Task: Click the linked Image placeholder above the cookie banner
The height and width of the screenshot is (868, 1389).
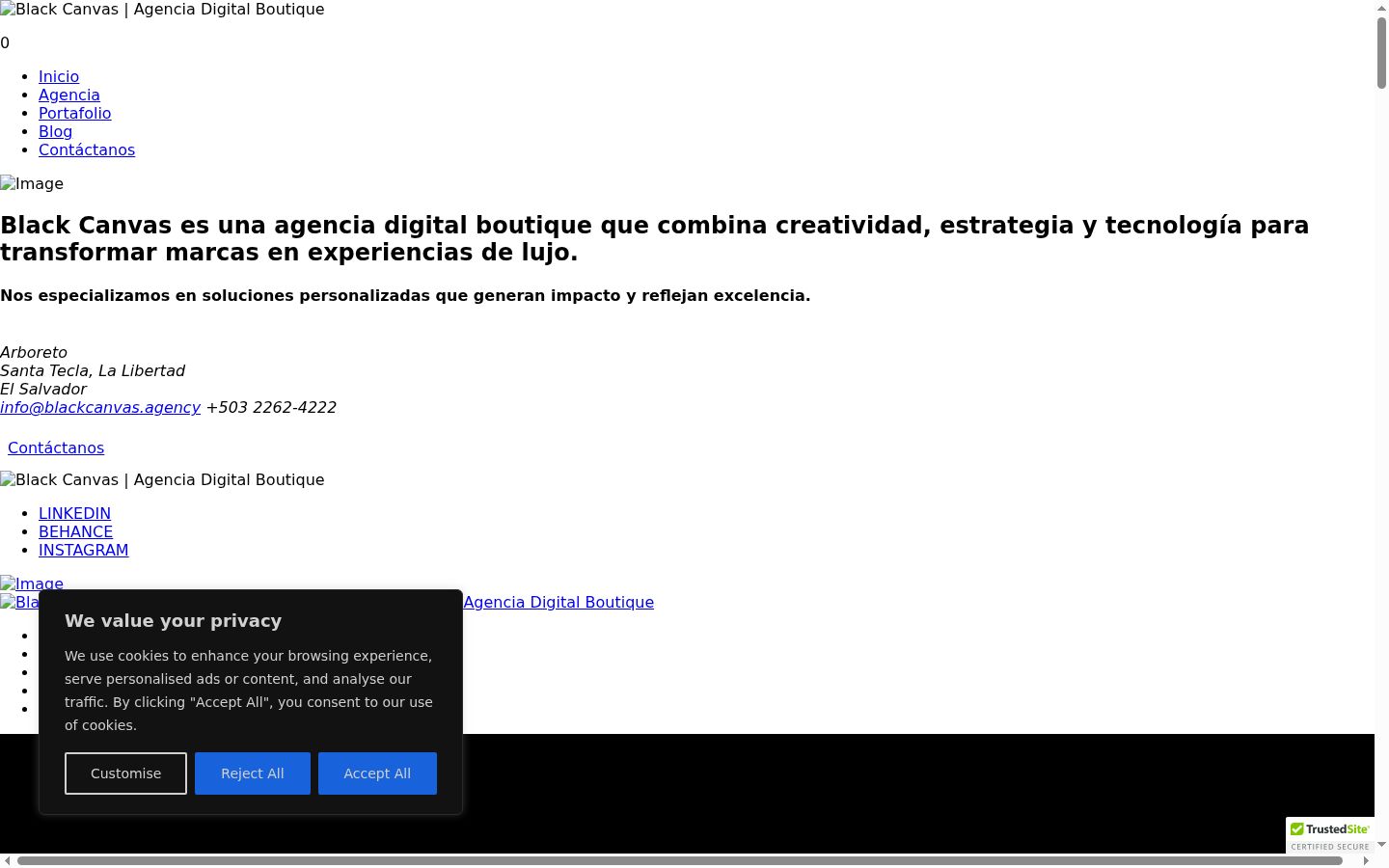Action: [x=32, y=583]
